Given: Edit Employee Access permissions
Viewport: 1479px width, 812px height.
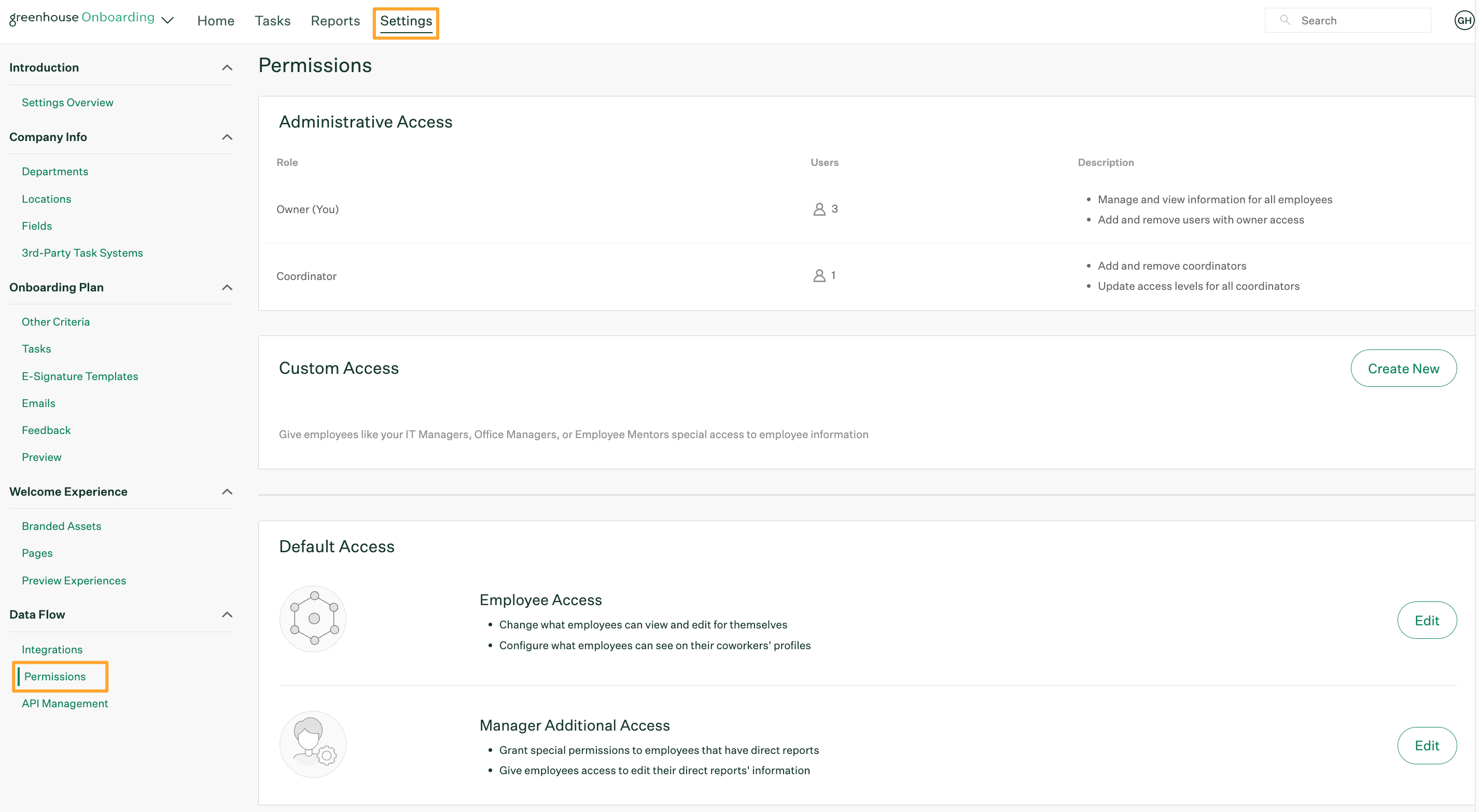Looking at the screenshot, I should (x=1427, y=621).
